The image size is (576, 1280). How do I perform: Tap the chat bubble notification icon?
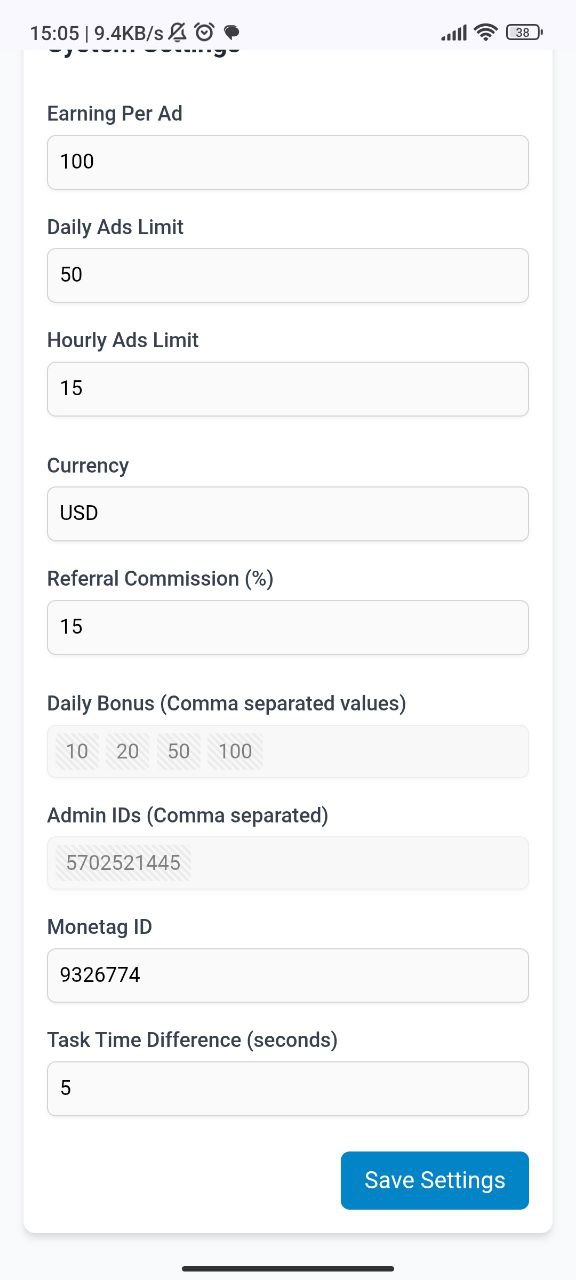coord(231,33)
